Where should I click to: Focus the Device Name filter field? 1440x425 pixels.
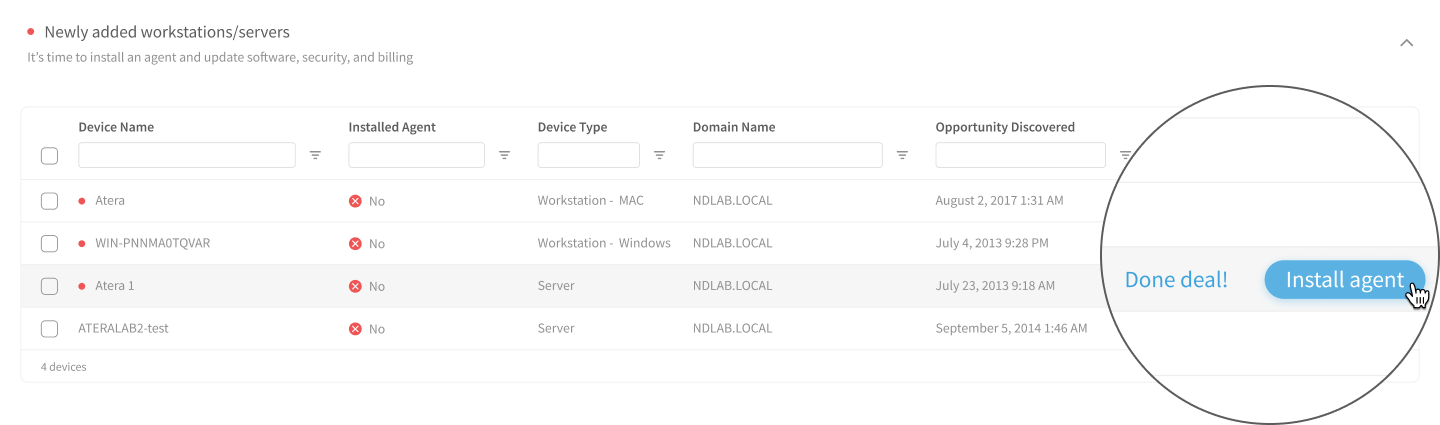(187, 155)
